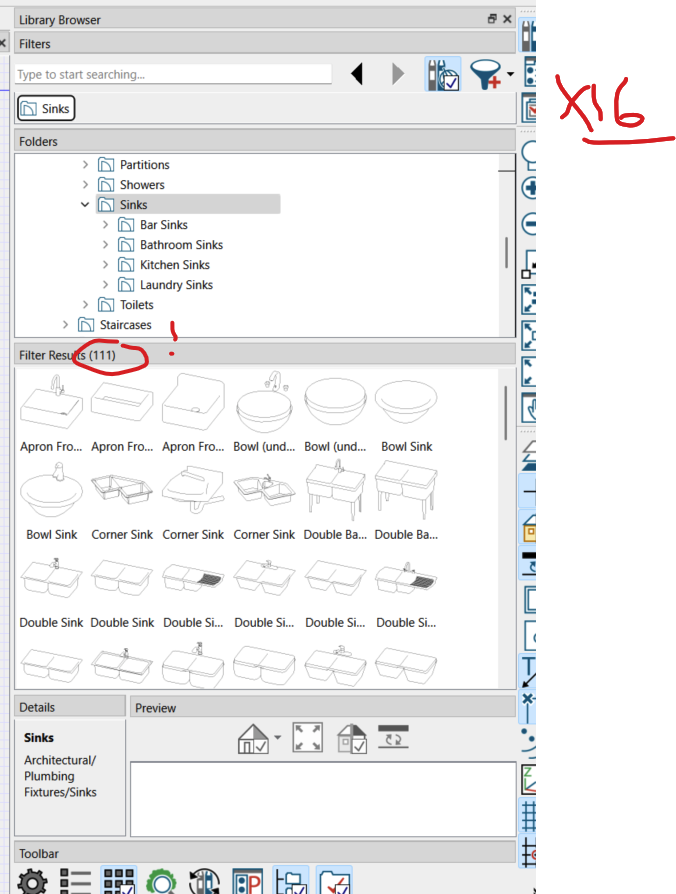Click the green gear search catalogs icon
The image size is (676, 894).
click(x=162, y=881)
